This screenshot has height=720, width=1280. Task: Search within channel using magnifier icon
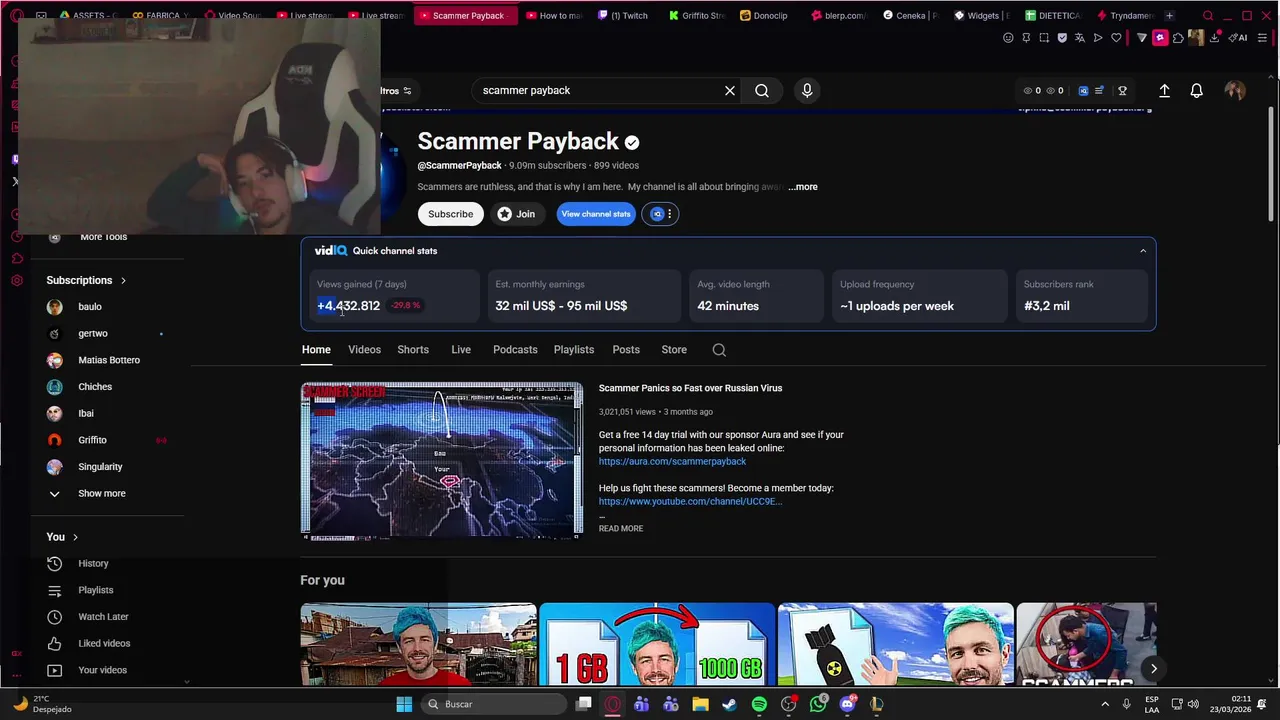719,350
